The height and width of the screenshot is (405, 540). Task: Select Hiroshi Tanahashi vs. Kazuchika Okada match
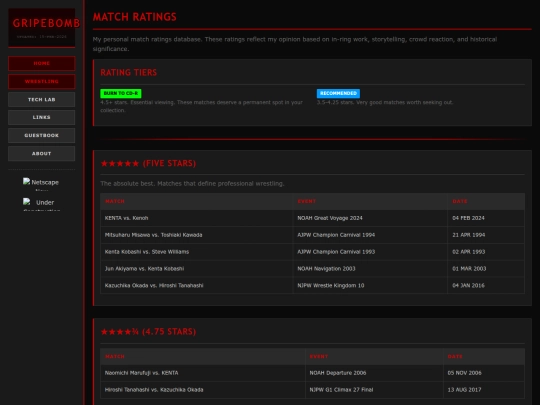[154, 390]
